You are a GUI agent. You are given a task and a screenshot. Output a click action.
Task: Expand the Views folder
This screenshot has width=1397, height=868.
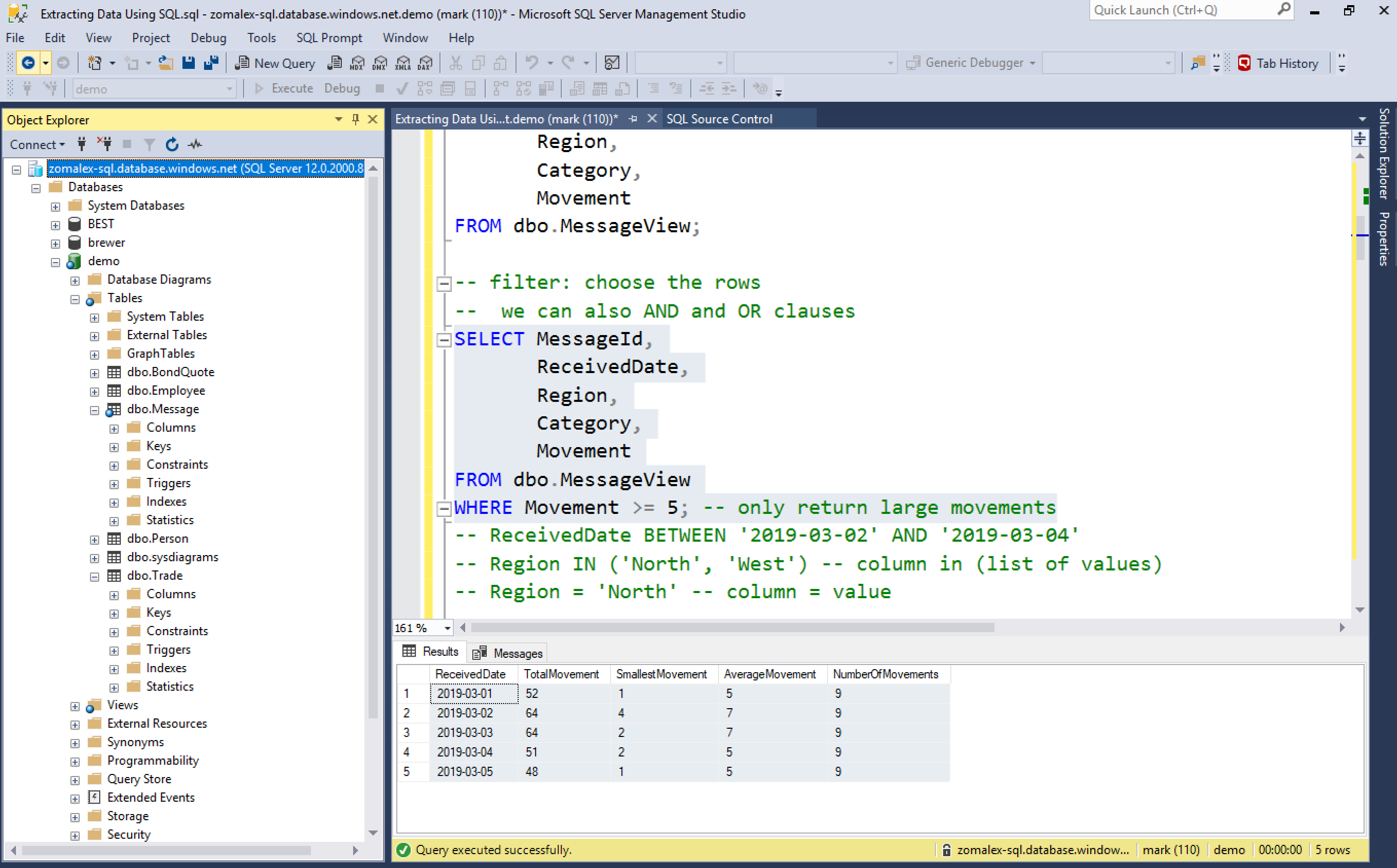coord(75,705)
